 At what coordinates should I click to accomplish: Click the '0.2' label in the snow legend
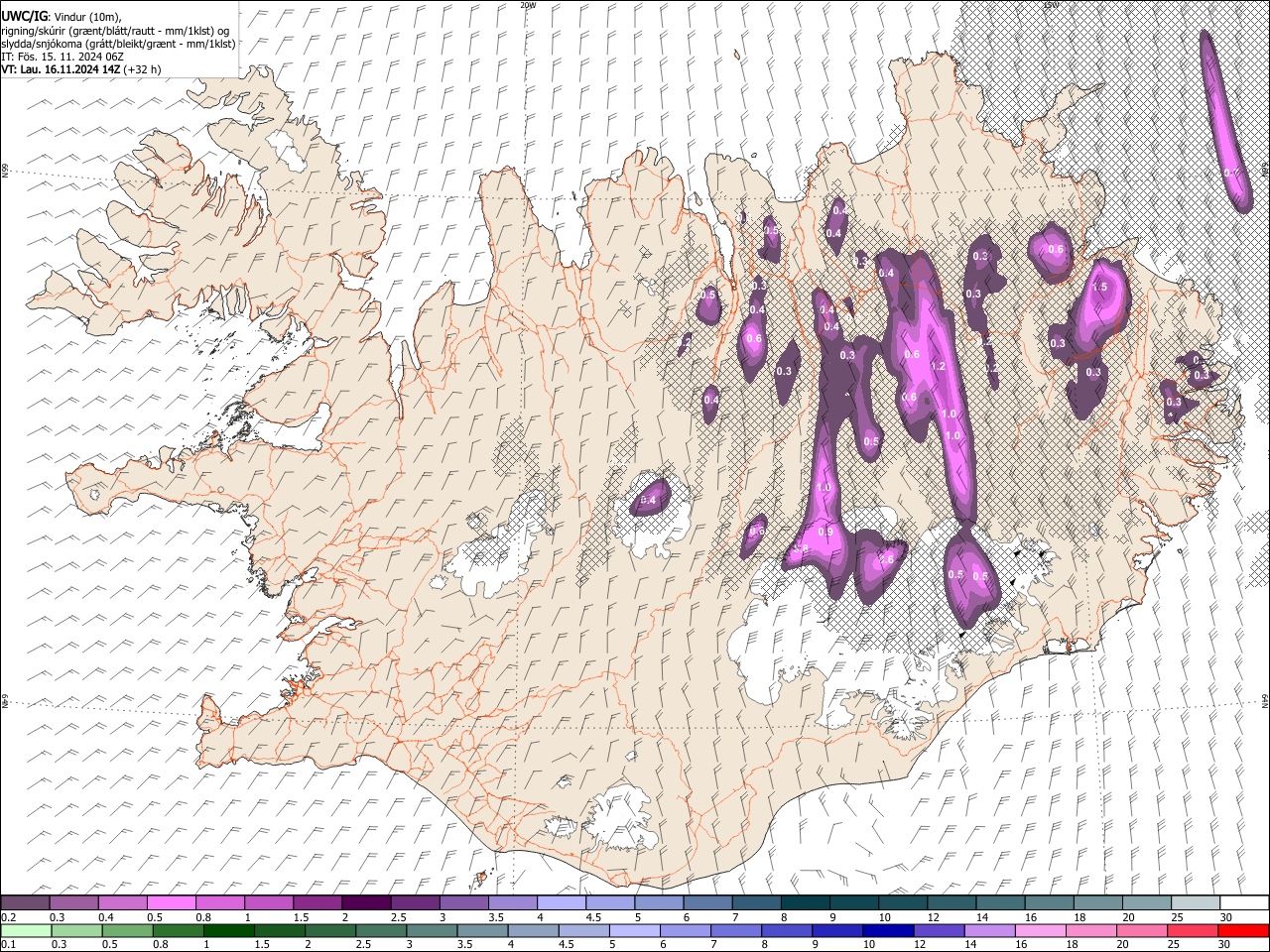[10, 917]
